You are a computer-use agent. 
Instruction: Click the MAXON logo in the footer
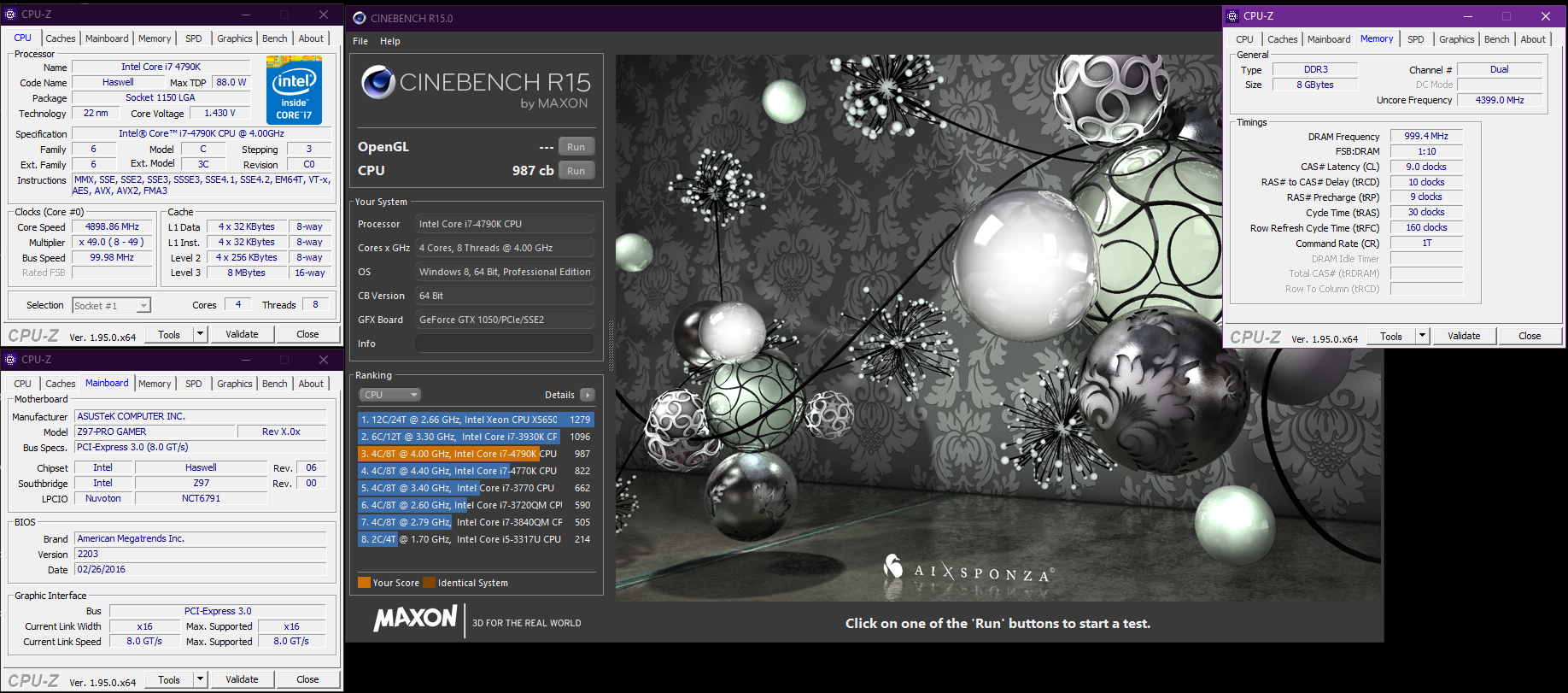pyautogui.click(x=416, y=619)
